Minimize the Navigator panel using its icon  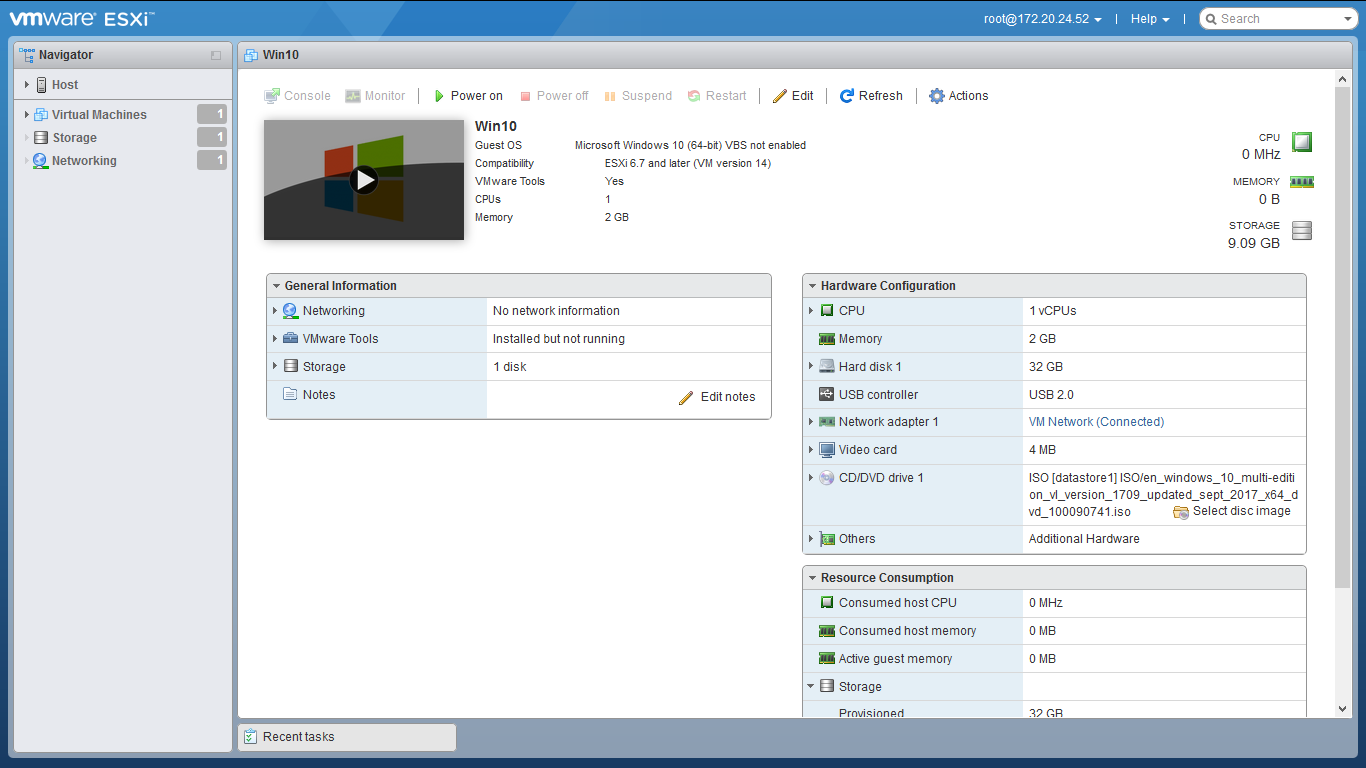tap(216, 55)
